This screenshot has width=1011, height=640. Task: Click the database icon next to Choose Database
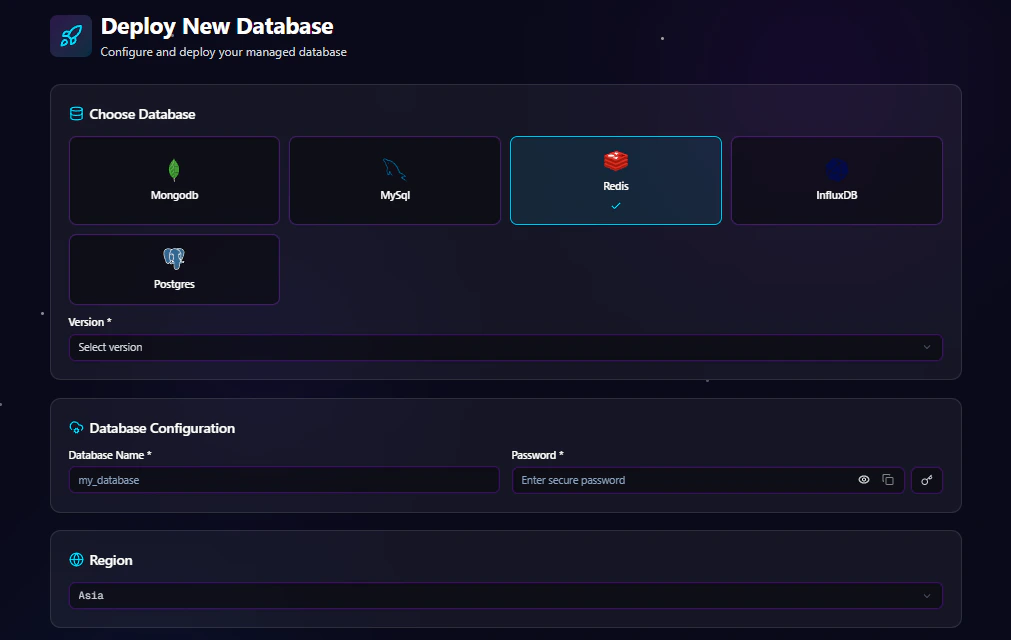(76, 114)
